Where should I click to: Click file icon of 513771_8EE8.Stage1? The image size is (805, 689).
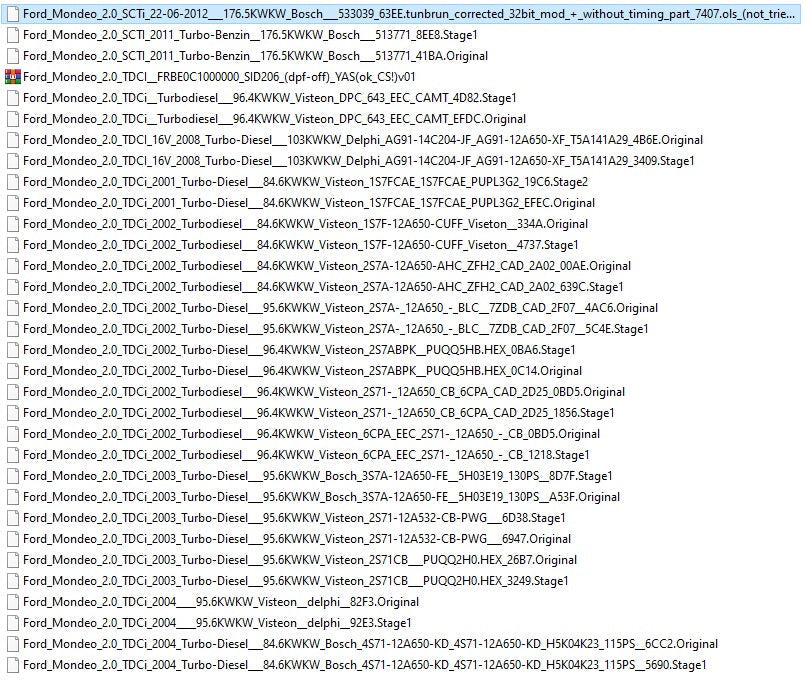(12, 34)
